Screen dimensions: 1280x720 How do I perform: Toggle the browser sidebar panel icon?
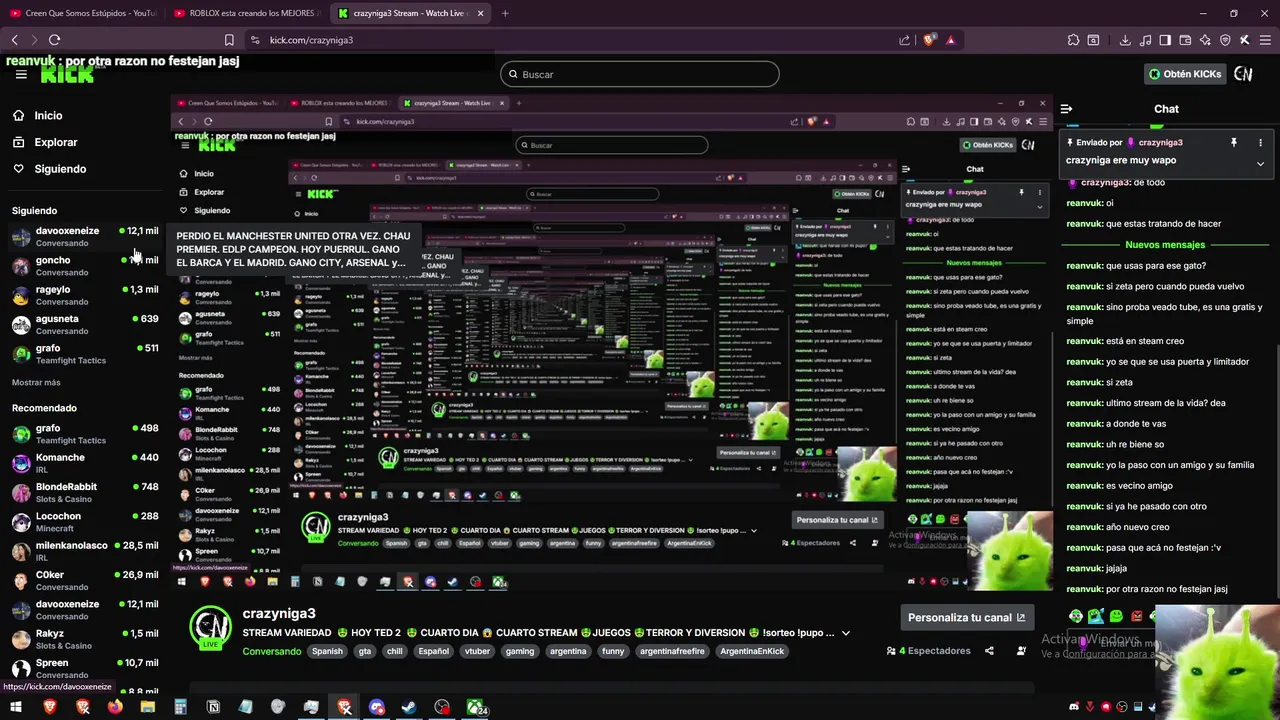(x=1165, y=40)
